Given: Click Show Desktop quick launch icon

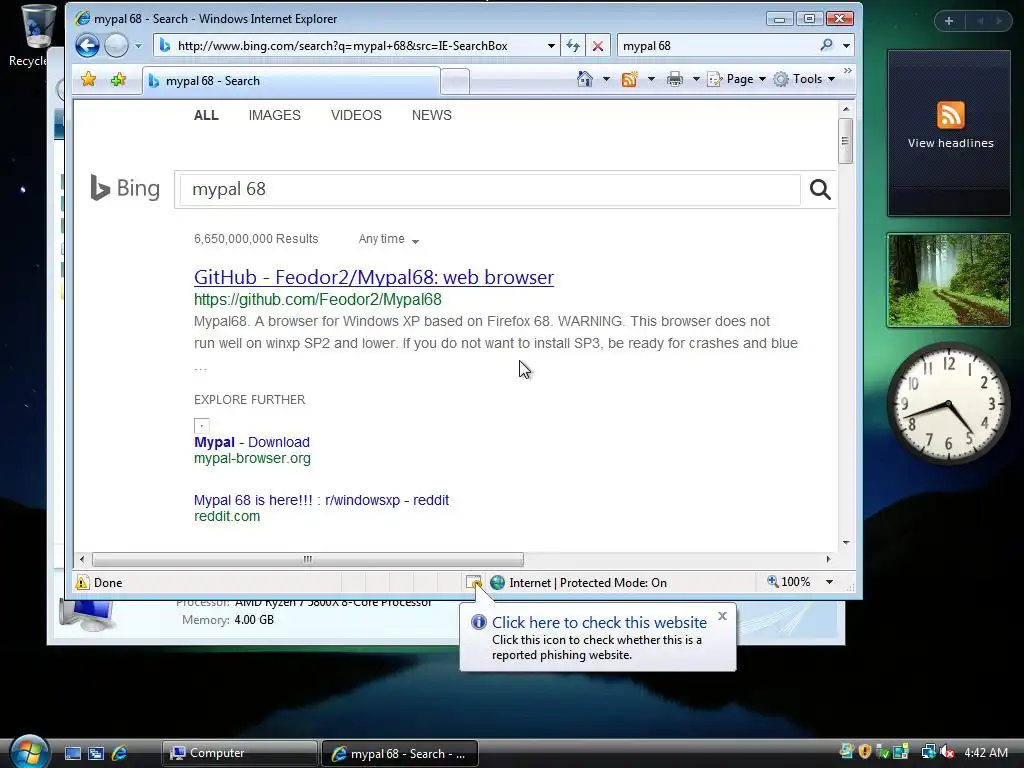Looking at the screenshot, I should [x=73, y=753].
